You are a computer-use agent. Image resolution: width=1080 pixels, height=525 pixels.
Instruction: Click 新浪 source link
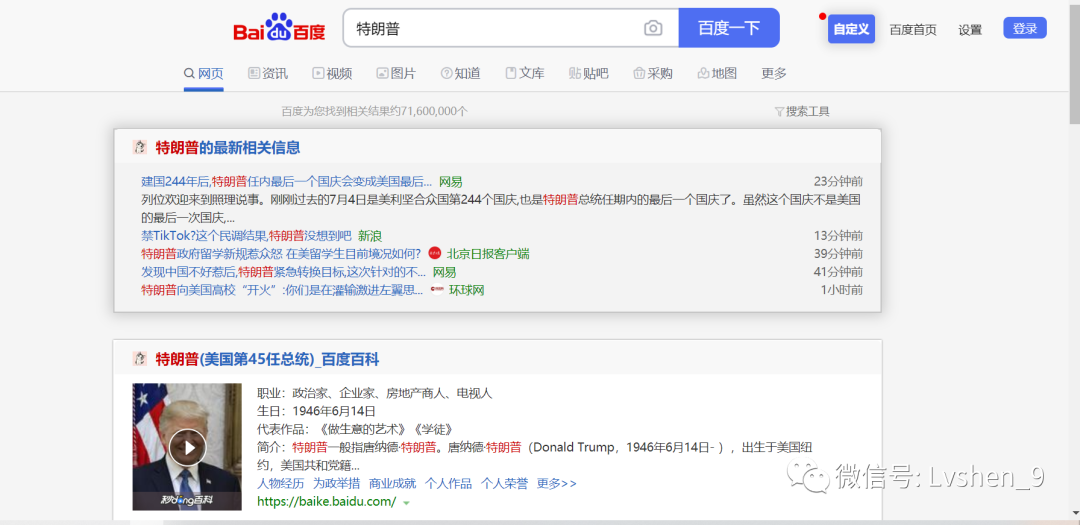coord(369,236)
